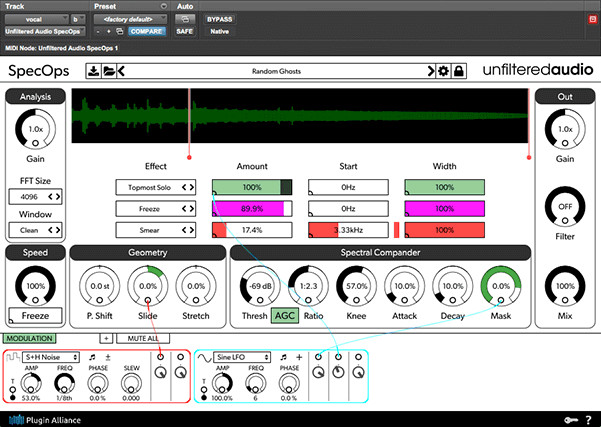This screenshot has width=601, height=427.
Task: Toggle the MODULATION panel label
Action: point(29,338)
